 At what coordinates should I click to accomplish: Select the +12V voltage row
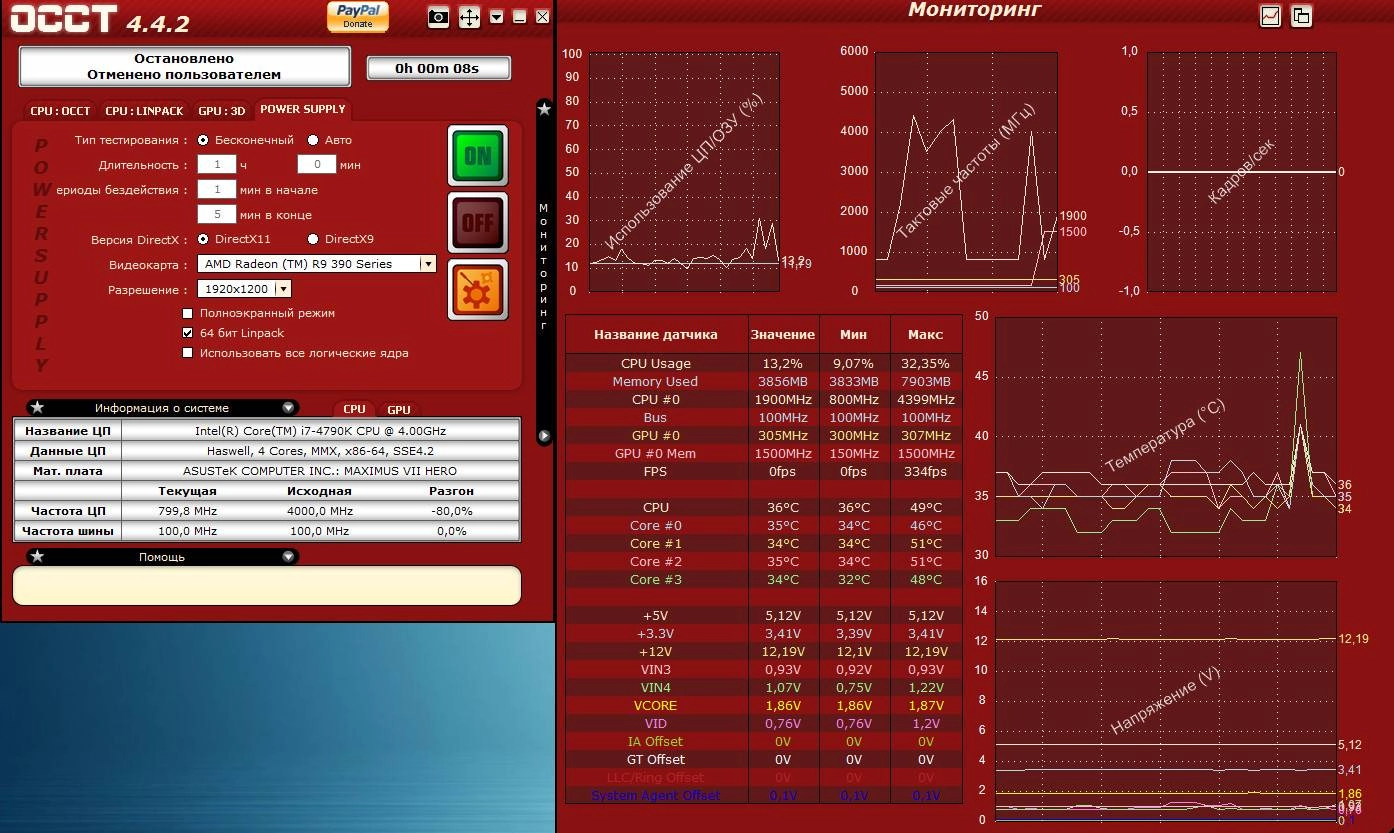764,652
